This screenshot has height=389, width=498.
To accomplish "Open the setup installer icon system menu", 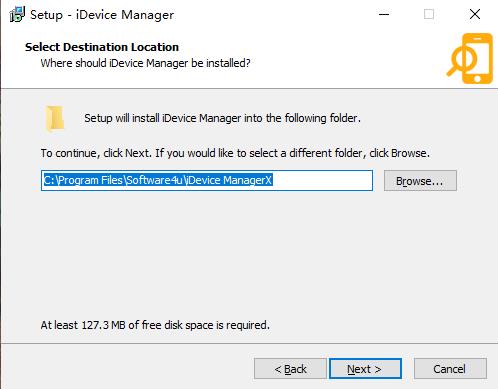I will [x=17, y=15].
